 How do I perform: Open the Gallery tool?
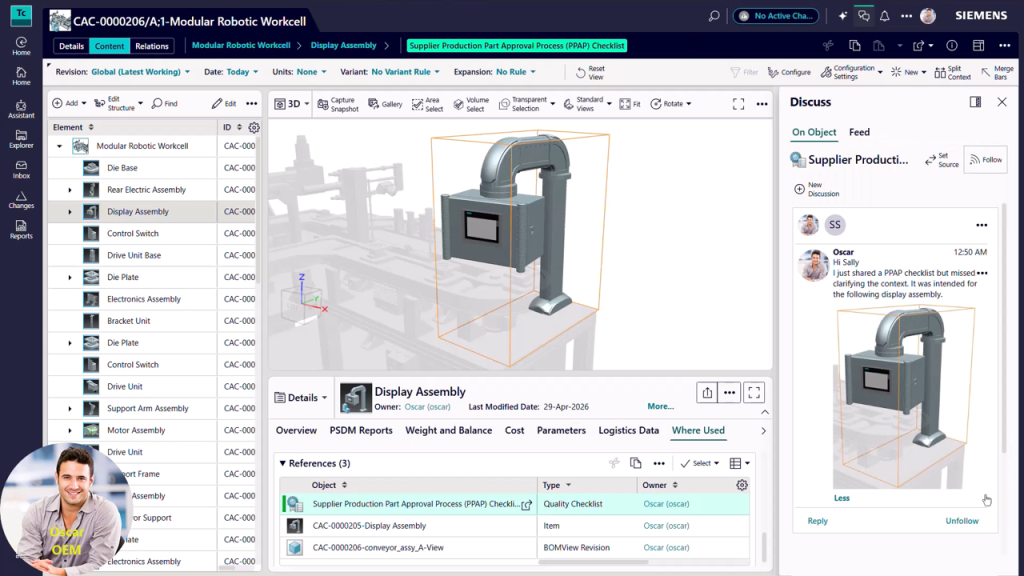point(385,104)
